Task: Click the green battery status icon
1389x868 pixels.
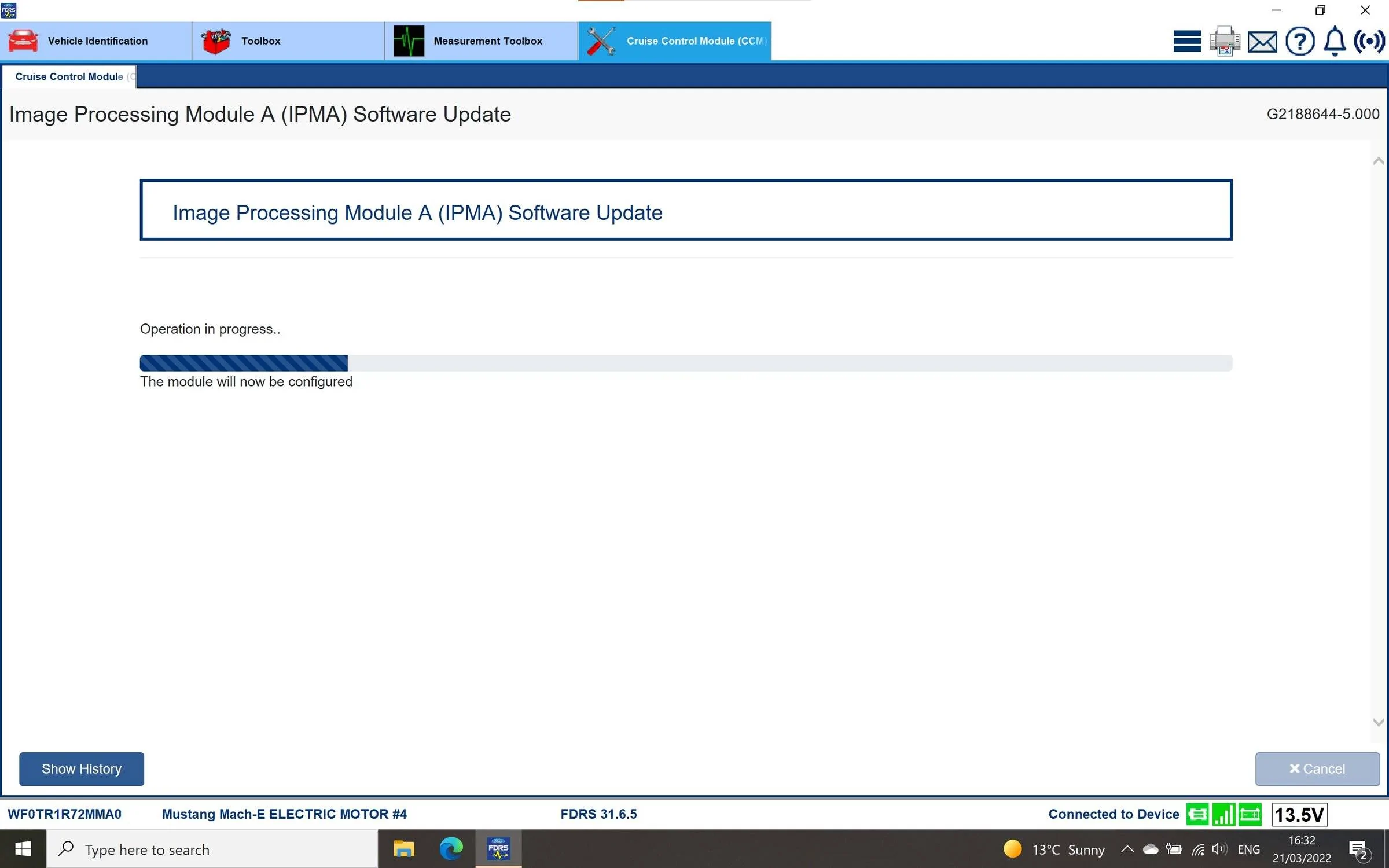Action: pos(1250,815)
